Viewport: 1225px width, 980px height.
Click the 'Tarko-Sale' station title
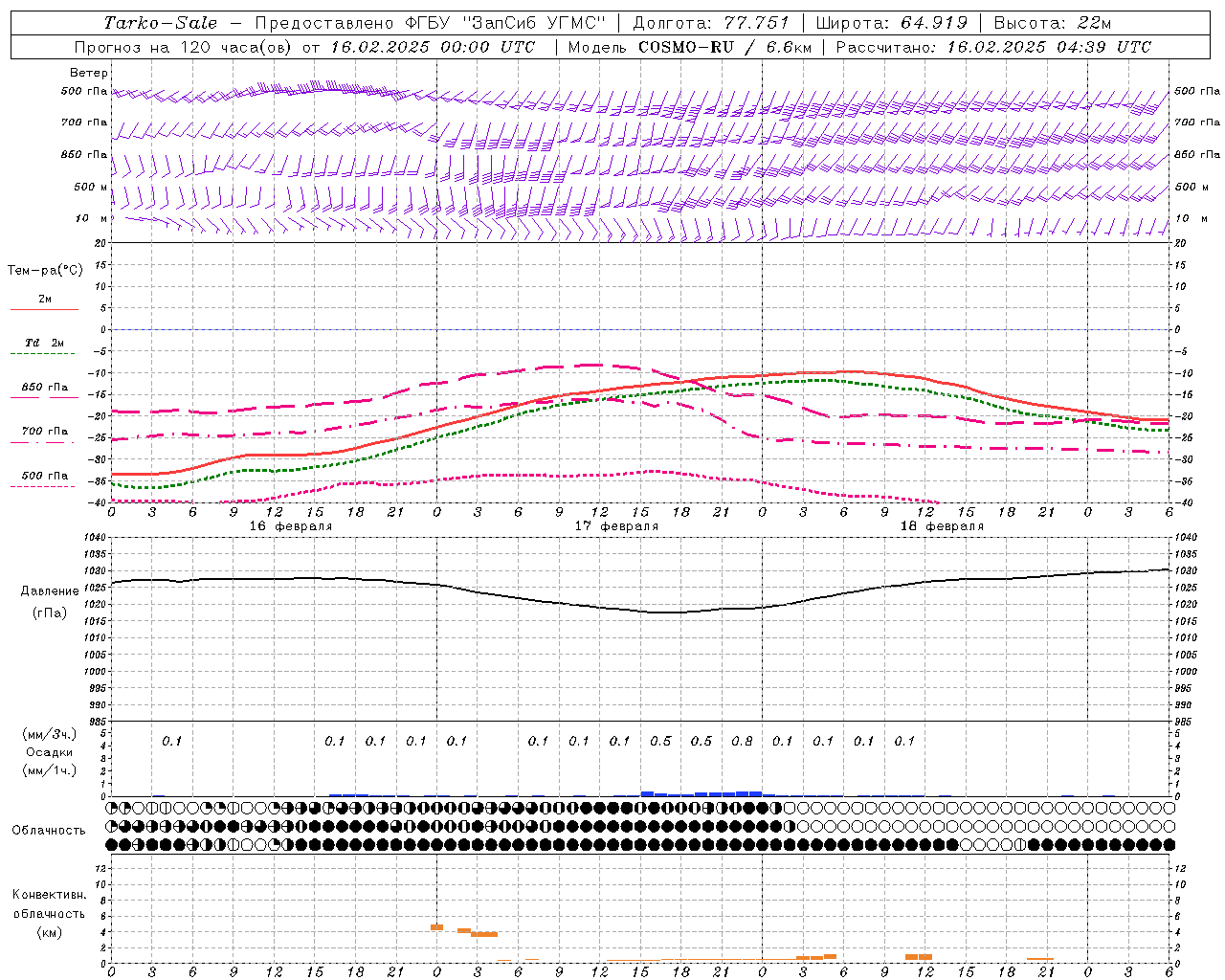(161, 23)
